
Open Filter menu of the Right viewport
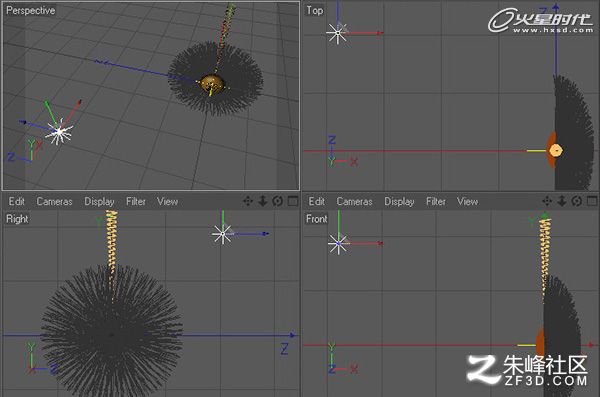pos(136,201)
